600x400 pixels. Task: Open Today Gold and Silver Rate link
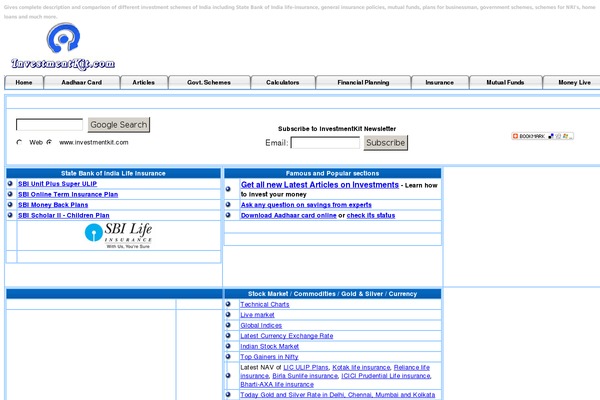click(x=338, y=395)
